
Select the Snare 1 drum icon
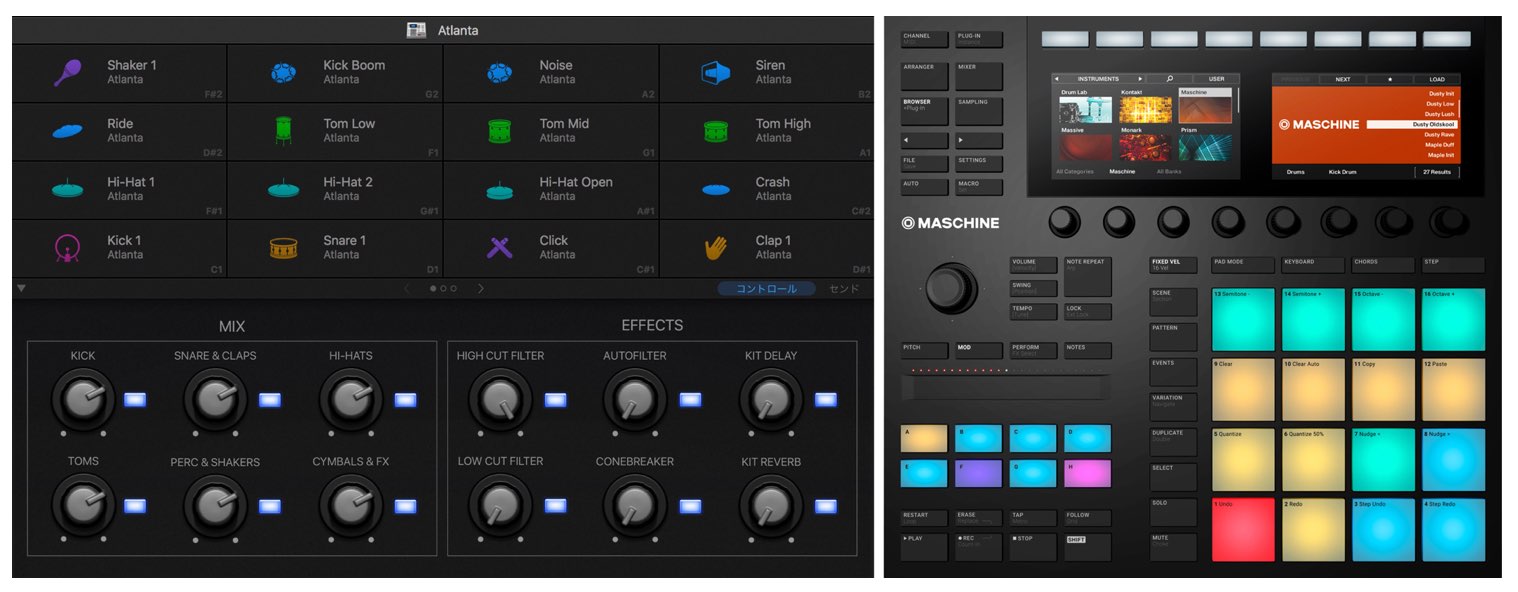point(282,246)
